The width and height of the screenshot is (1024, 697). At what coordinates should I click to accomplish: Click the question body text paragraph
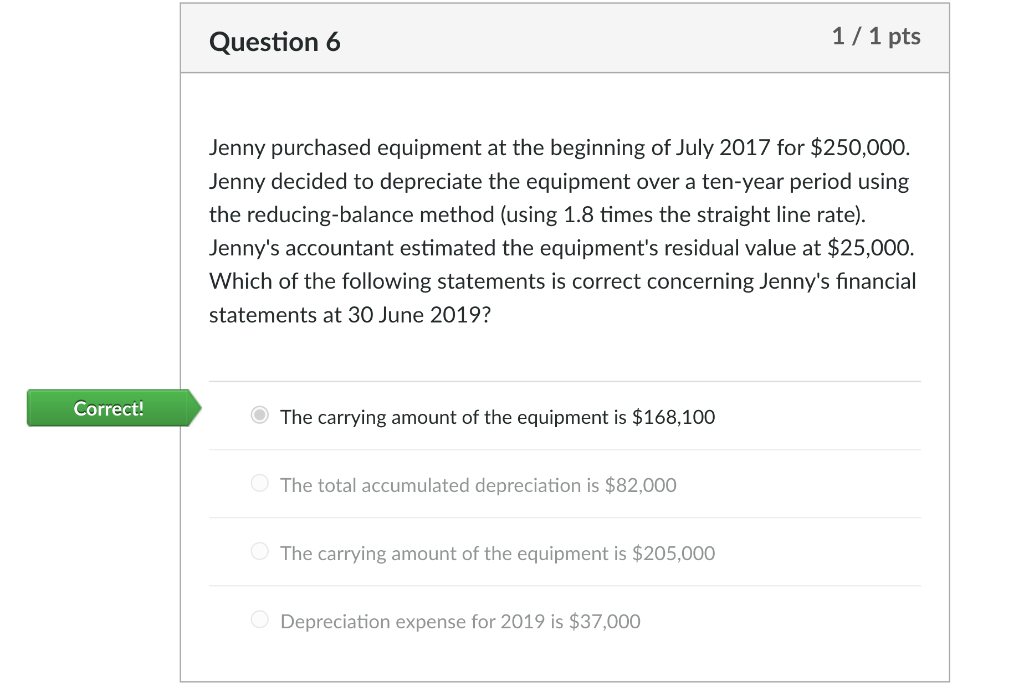[560, 230]
